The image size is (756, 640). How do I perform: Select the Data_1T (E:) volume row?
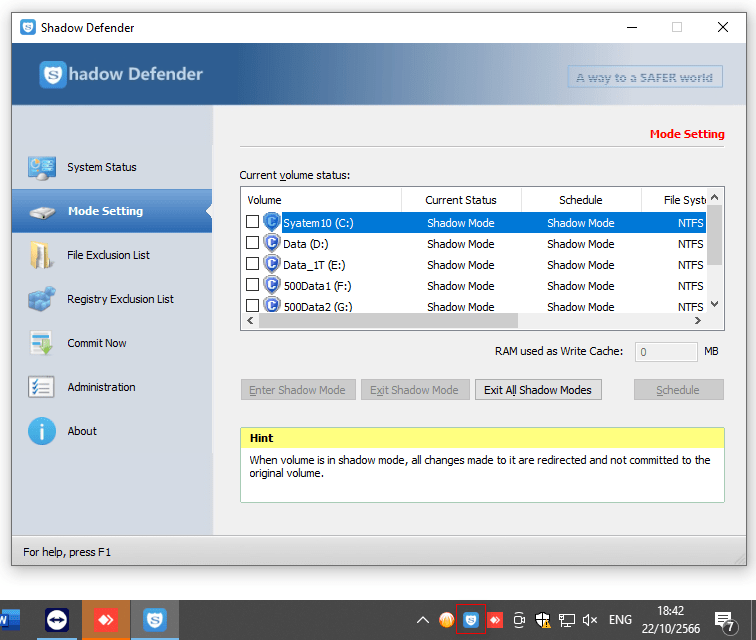474,265
